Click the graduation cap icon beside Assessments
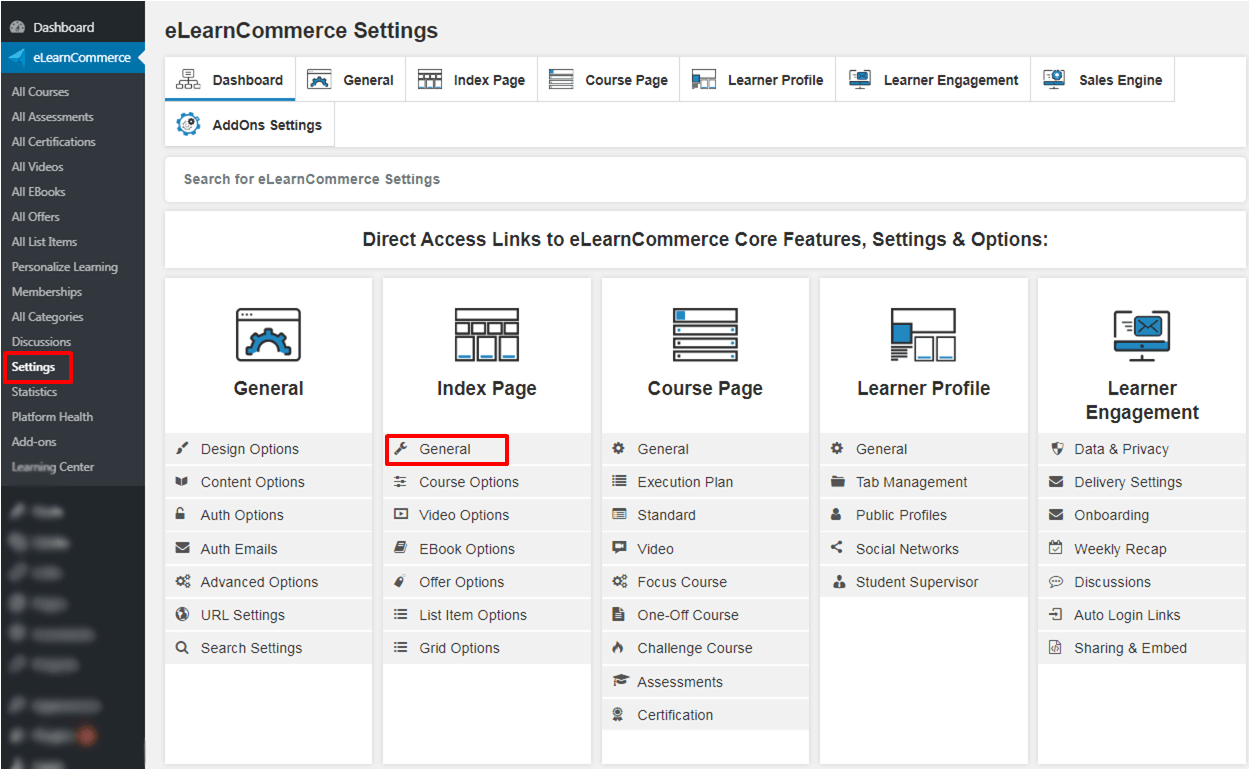This screenshot has width=1250, height=770. 619,681
